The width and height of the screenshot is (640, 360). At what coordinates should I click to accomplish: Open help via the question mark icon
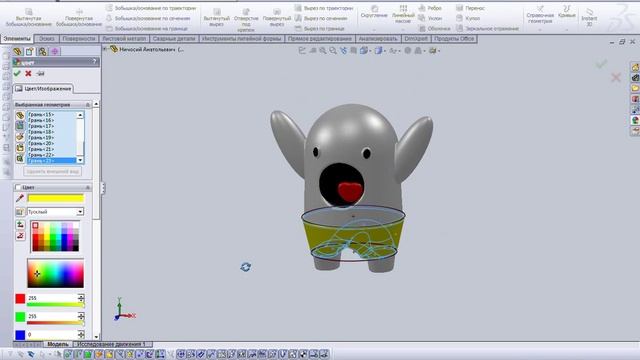coord(95,62)
